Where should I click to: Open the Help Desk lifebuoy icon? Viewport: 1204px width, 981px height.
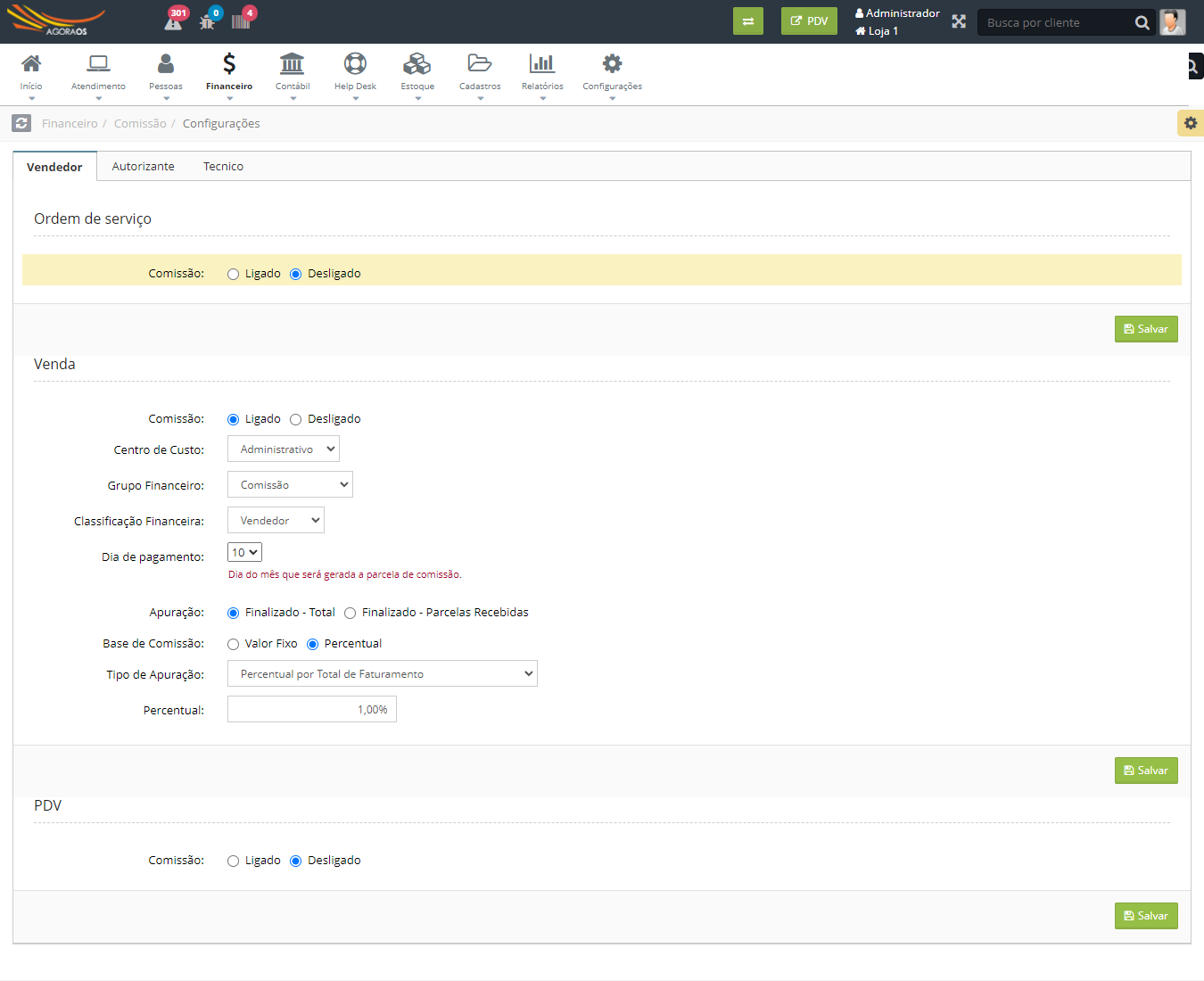coord(355,64)
